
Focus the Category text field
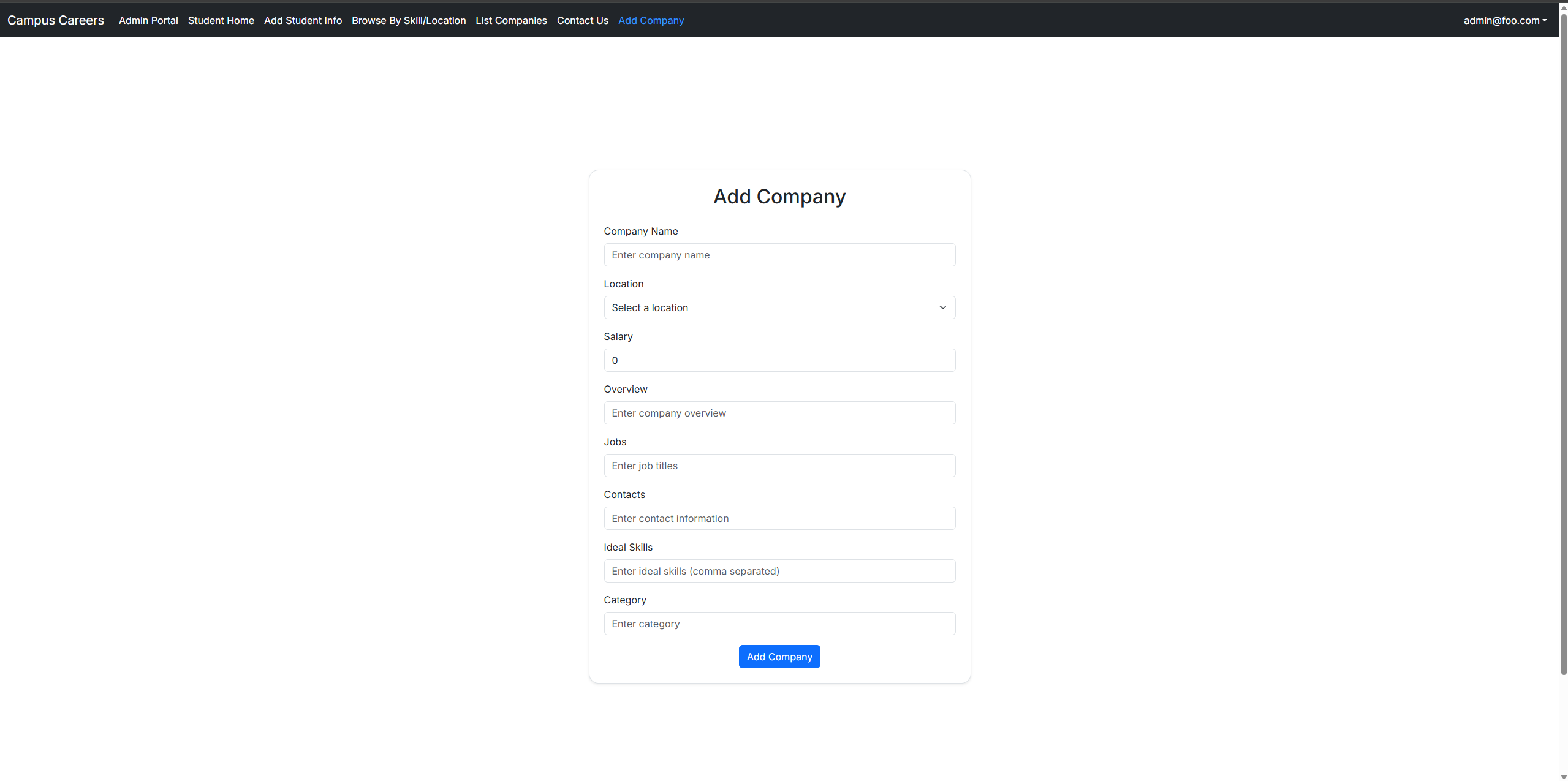point(779,624)
